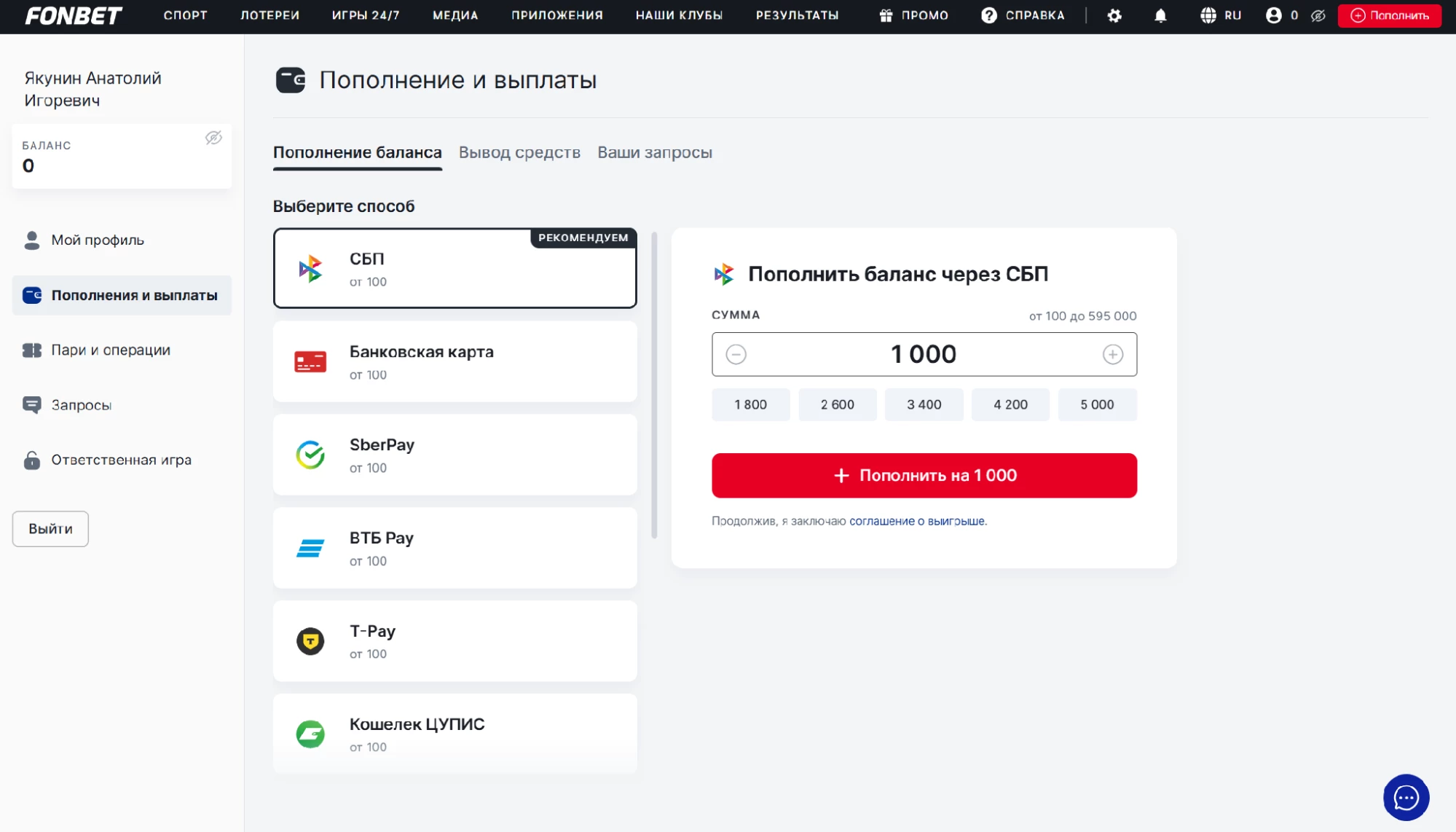This screenshot has width=1456, height=832.
Task: Open notifications bell icon
Action: click(x=1160, y=15)
